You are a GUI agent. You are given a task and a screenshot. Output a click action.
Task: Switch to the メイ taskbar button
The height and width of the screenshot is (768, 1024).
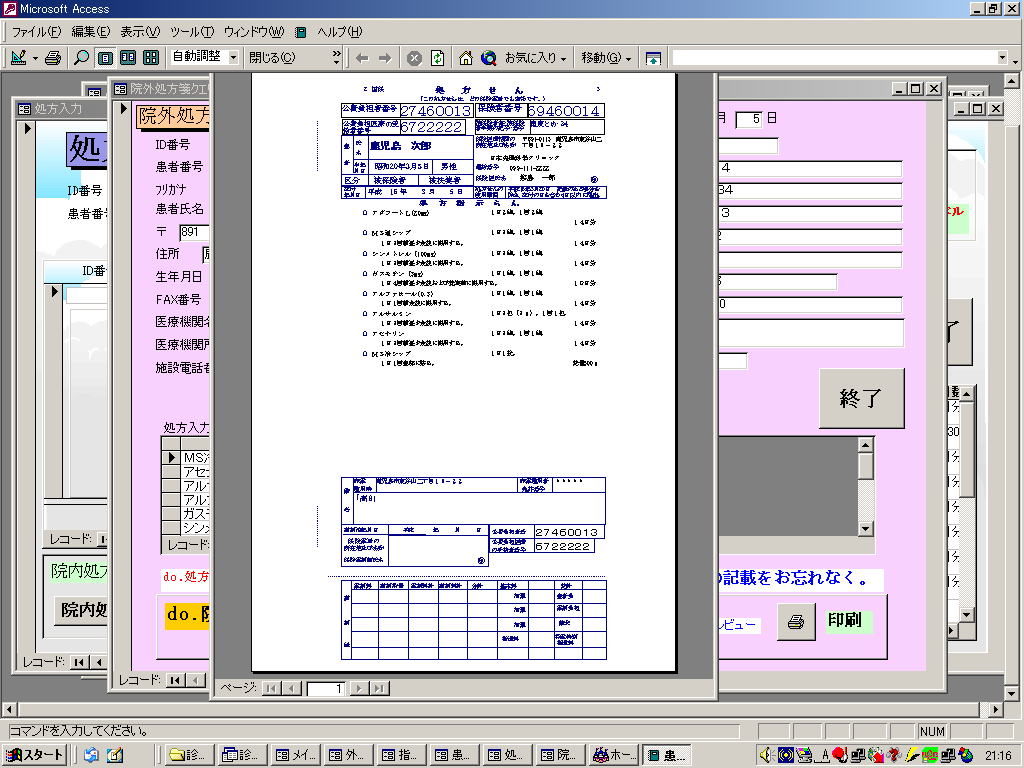(294, 755)
